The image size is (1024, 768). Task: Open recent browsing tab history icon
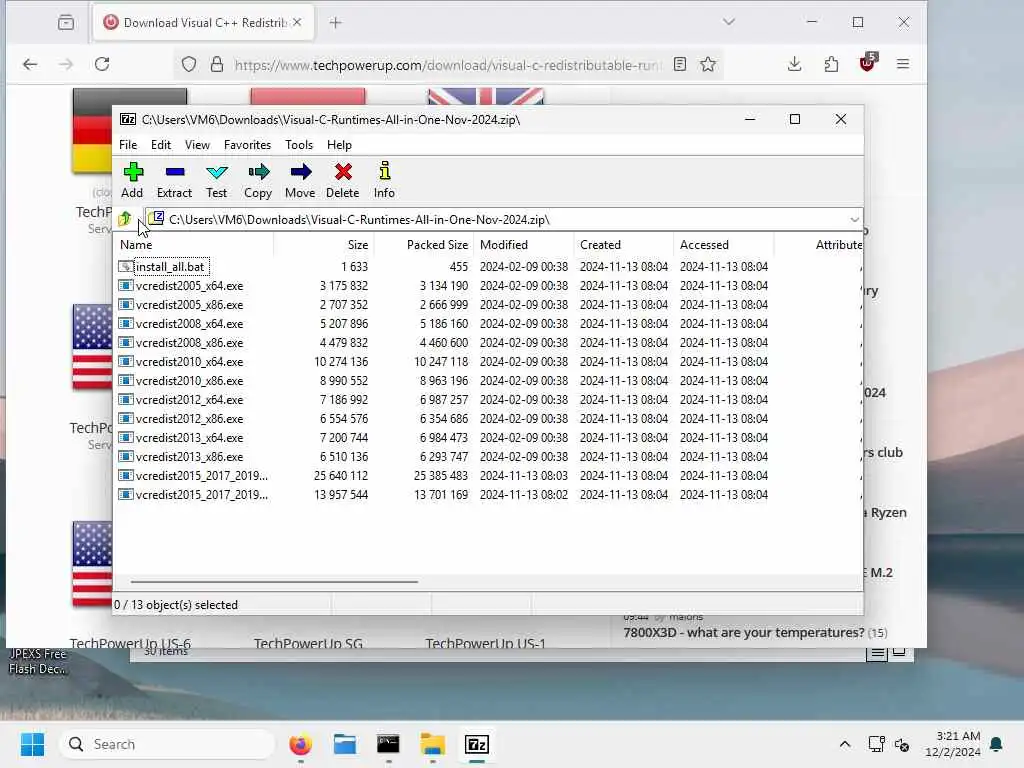pyautogui.click(x=66, y=22)
